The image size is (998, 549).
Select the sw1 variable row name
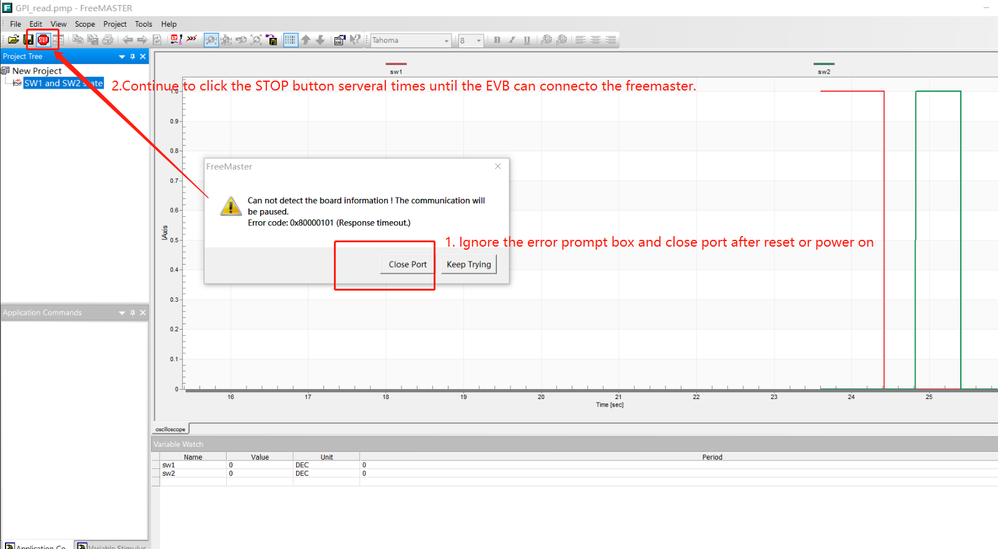(x=169, y=465)
